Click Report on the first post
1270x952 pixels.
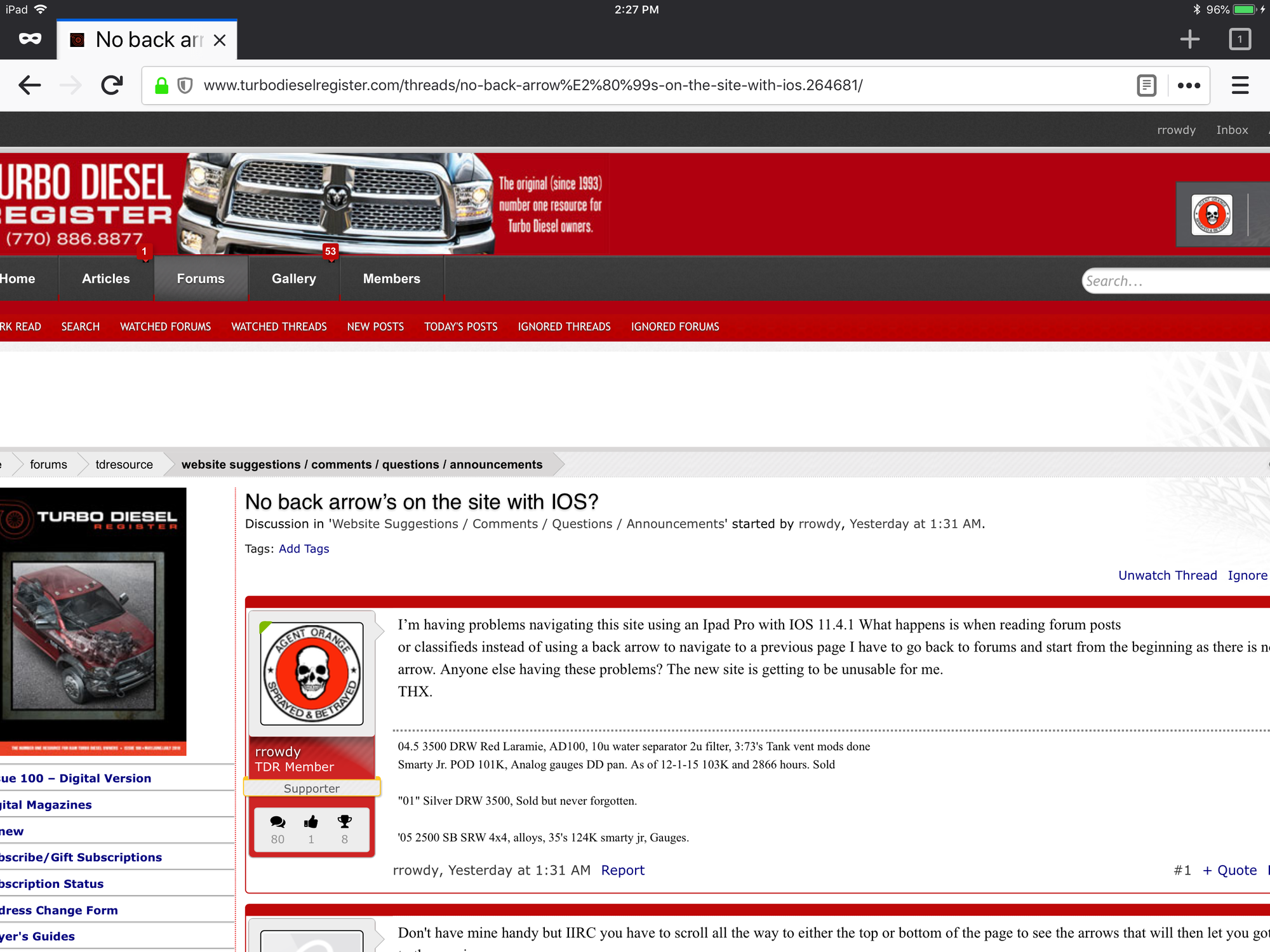tap(622, 870)
